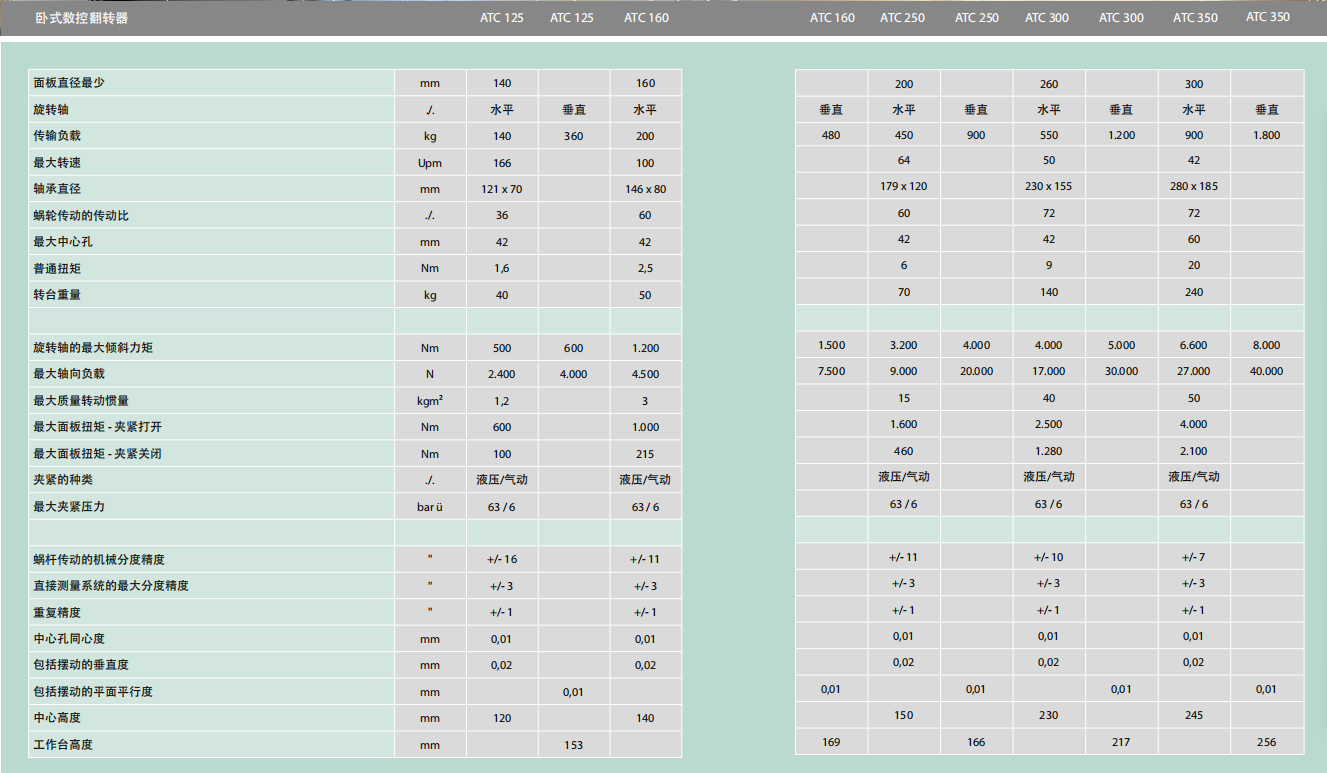
Task: Select the 工作台高度 row label
Action: tap(62, 744)
